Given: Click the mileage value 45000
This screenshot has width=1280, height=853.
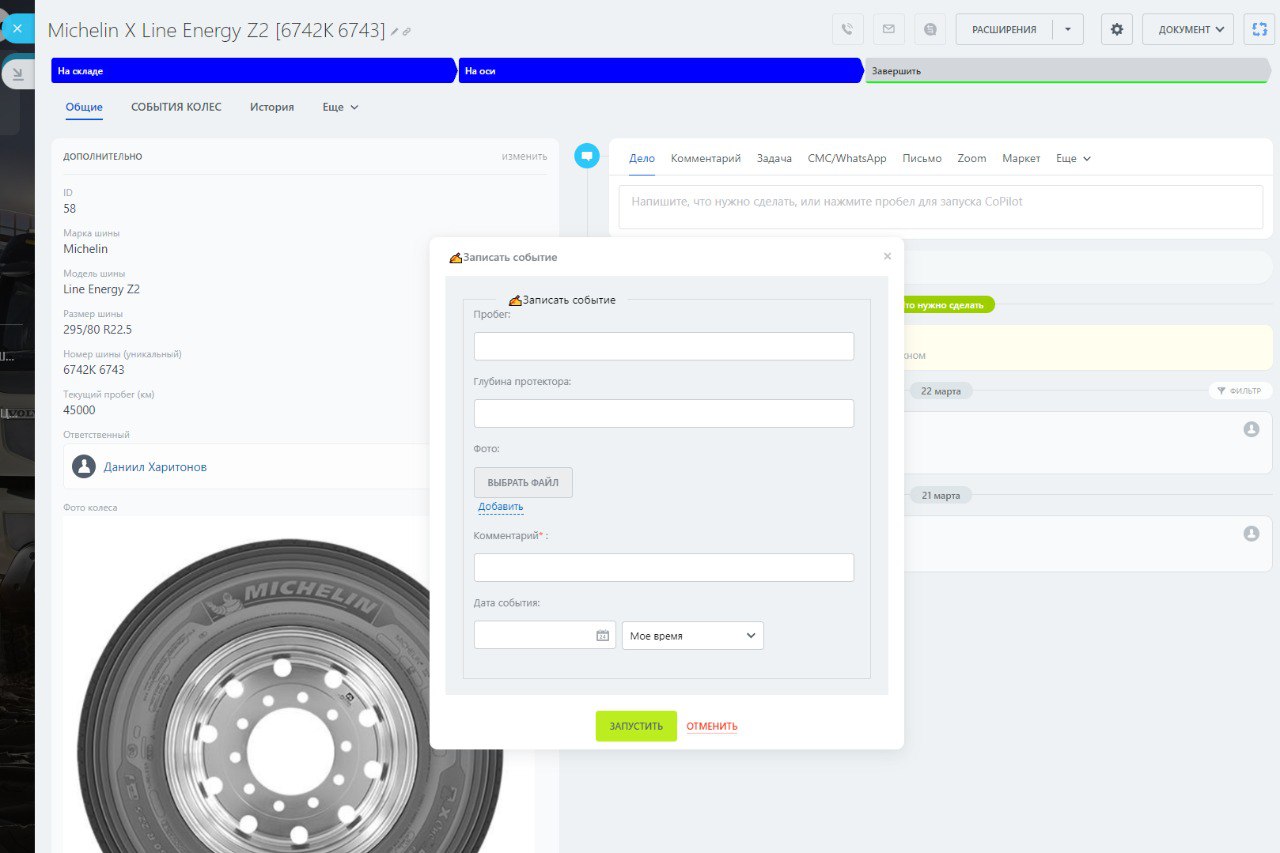Looking at the screenshot, I should pos(80,410).
